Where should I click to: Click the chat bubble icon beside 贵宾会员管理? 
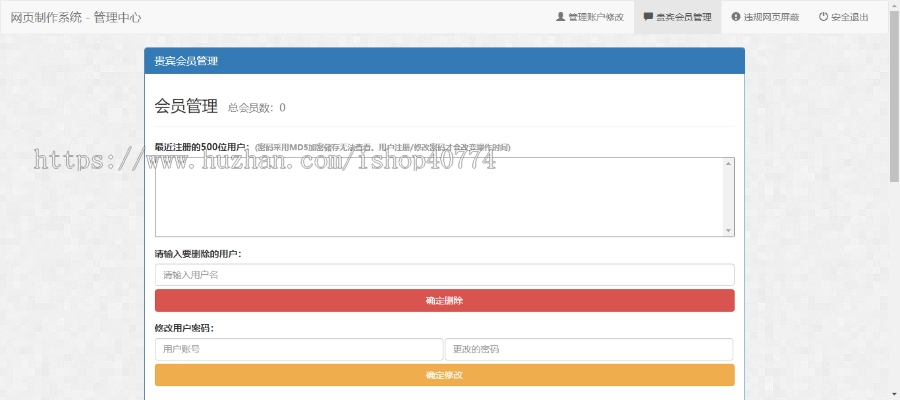(x=648, y=17)
